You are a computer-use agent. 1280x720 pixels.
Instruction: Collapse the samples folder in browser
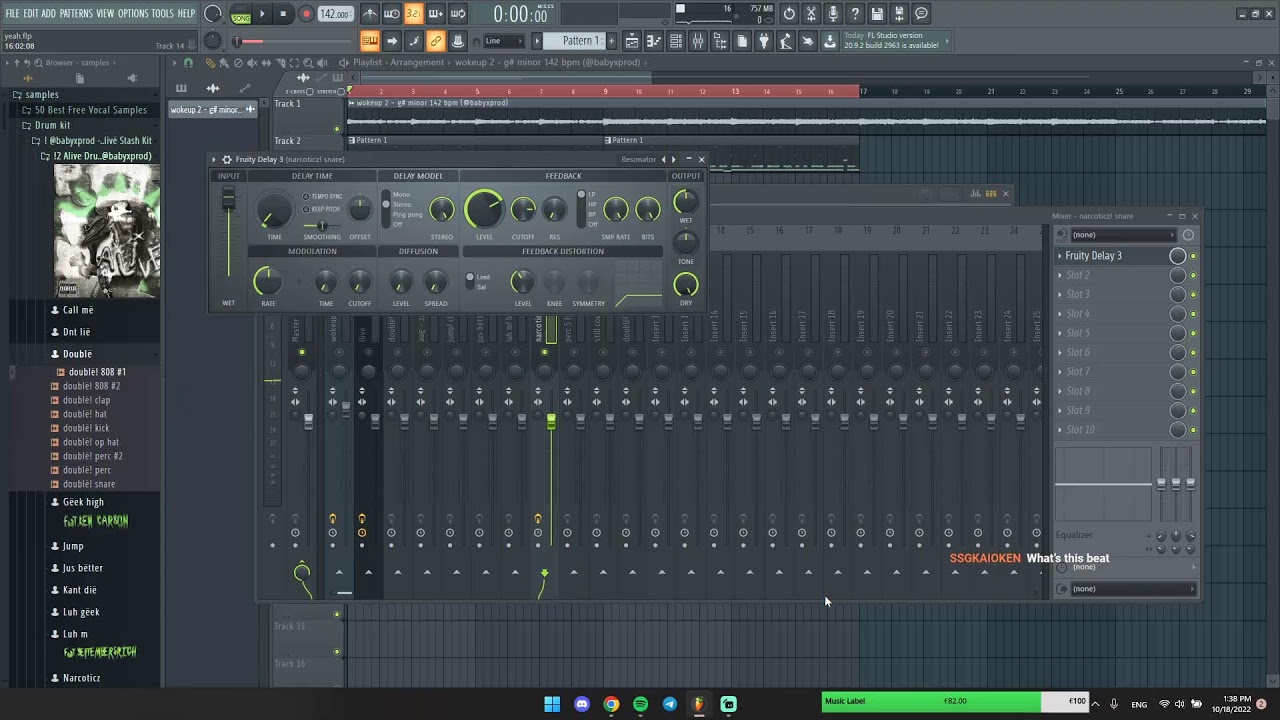tap(41, 95)
